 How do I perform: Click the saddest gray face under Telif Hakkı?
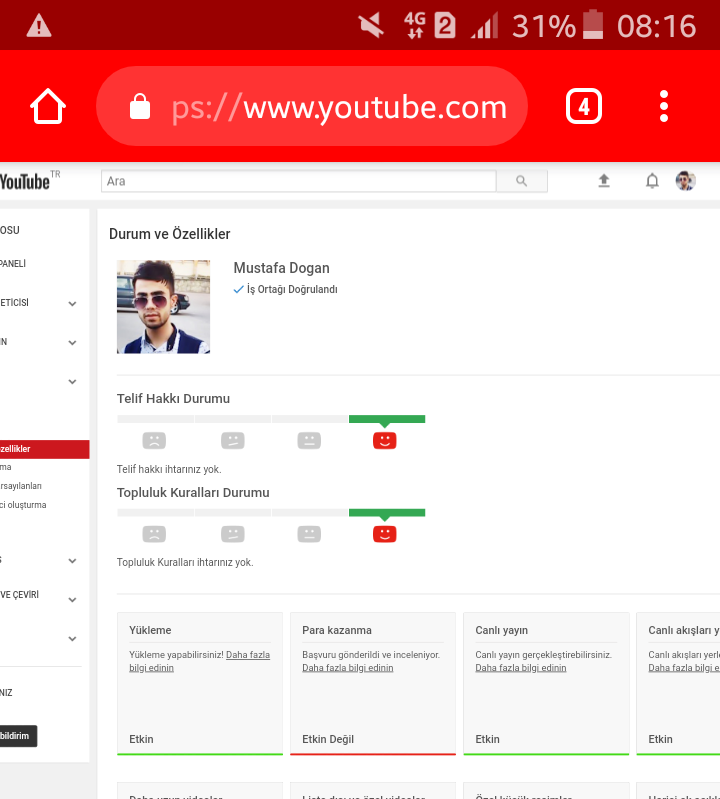pyautogui.click(x=154, y=440)
